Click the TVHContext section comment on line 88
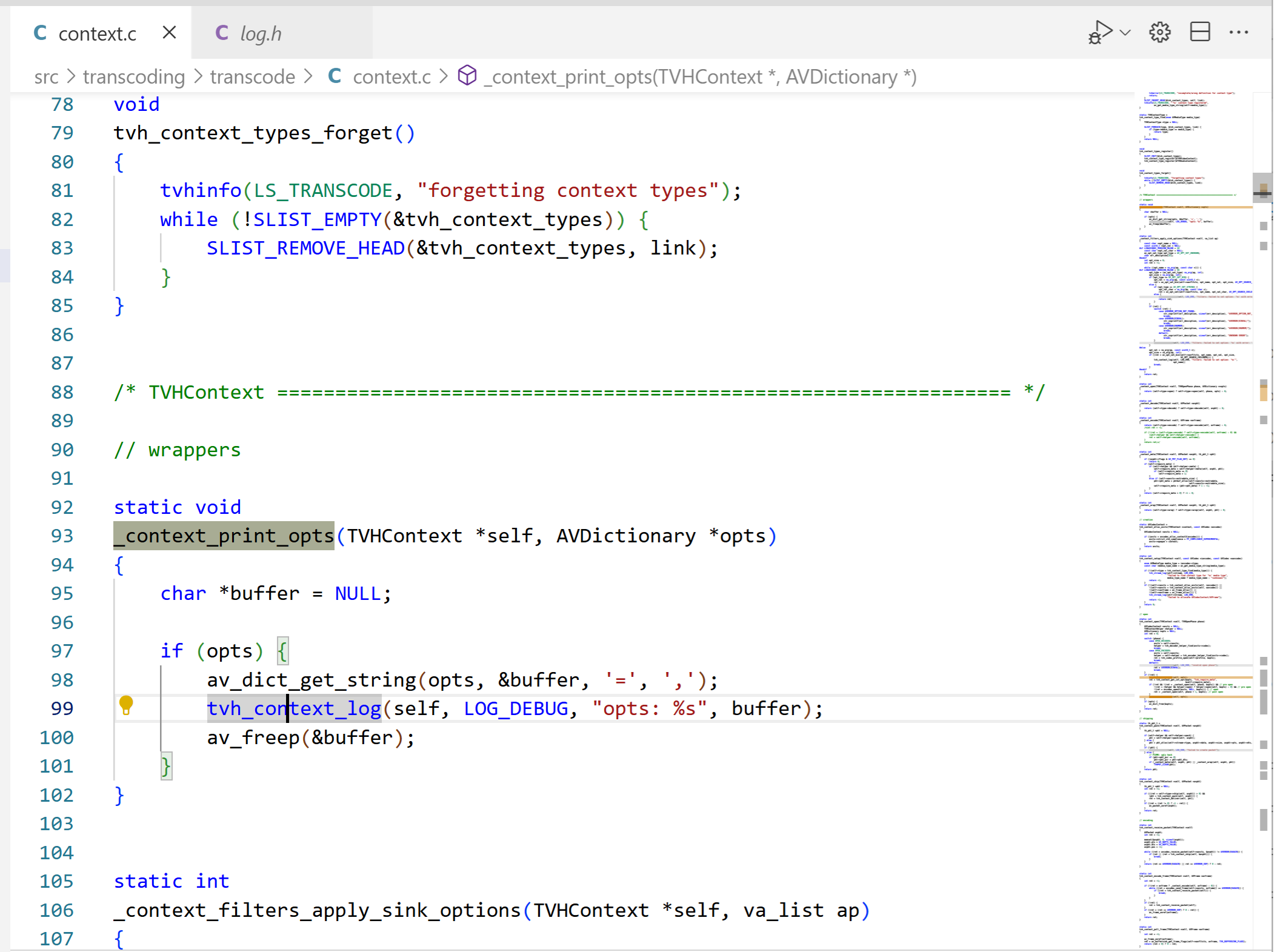Viewport: 1278px width, 952px height. 579,392
